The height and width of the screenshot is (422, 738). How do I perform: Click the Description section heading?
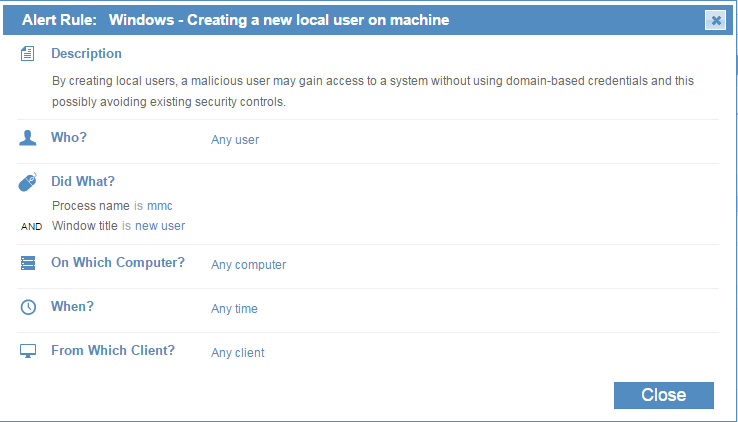point(86,54)
